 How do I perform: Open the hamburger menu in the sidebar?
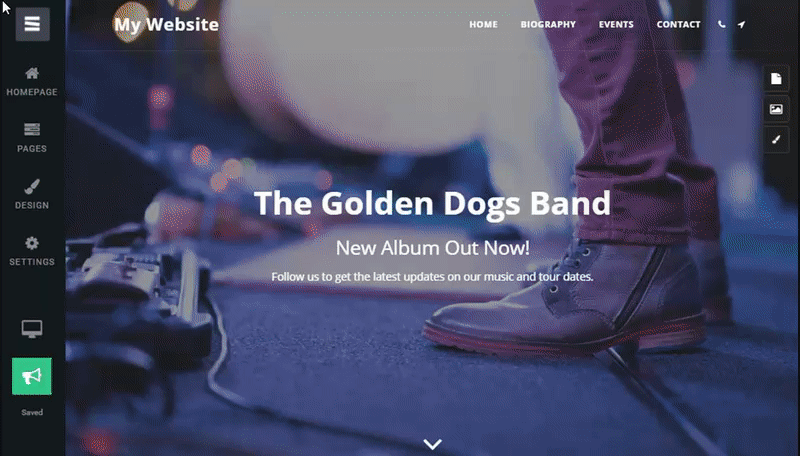[x=32, y=24]
